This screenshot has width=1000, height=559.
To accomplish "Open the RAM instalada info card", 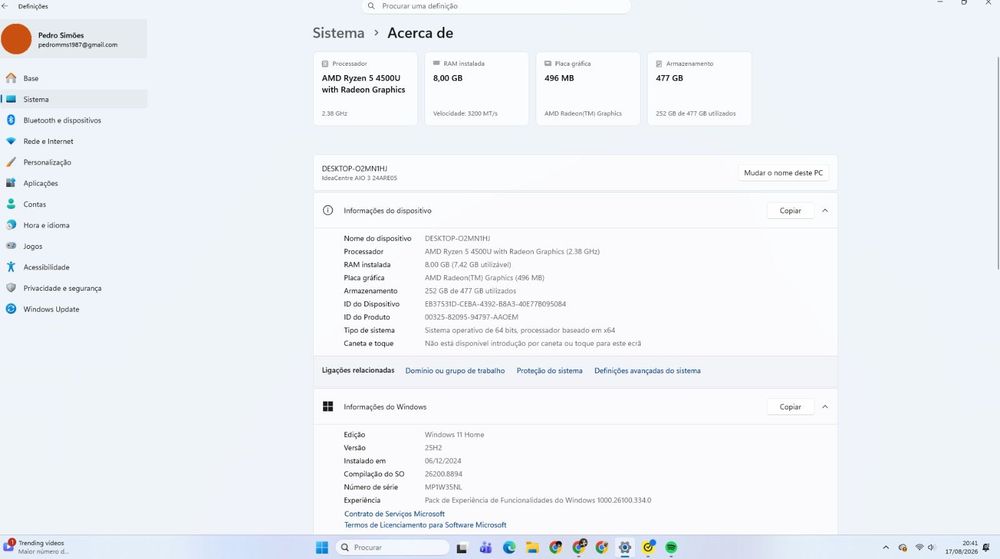I will 476,89.
